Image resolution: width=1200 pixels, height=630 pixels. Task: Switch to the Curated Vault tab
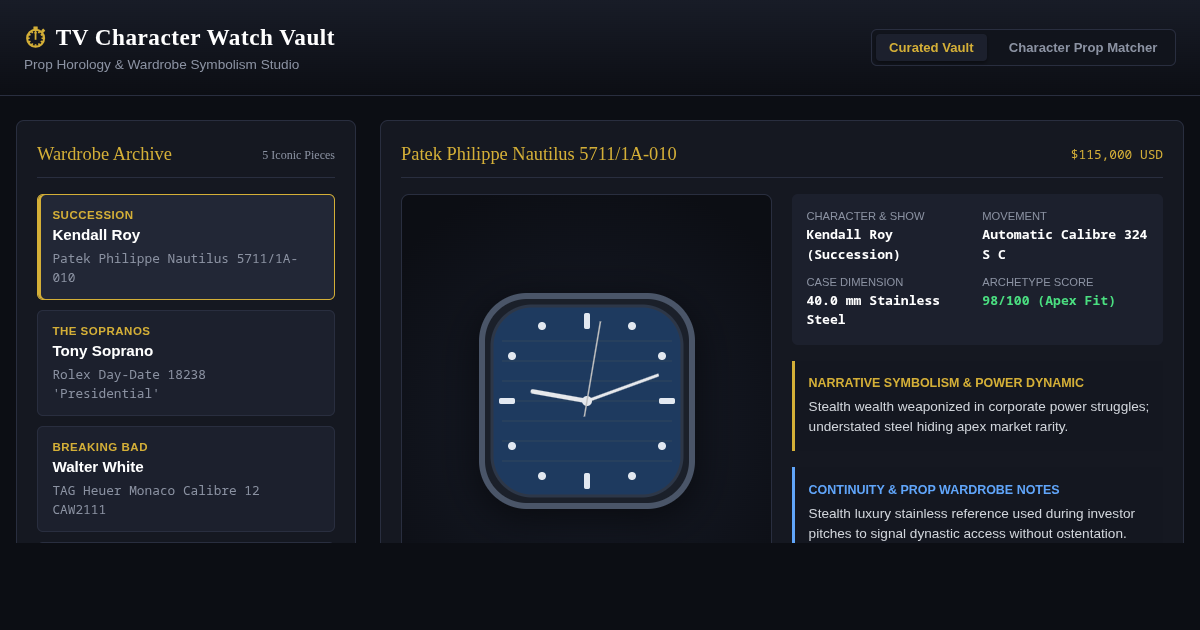click(x=931, y=47)
